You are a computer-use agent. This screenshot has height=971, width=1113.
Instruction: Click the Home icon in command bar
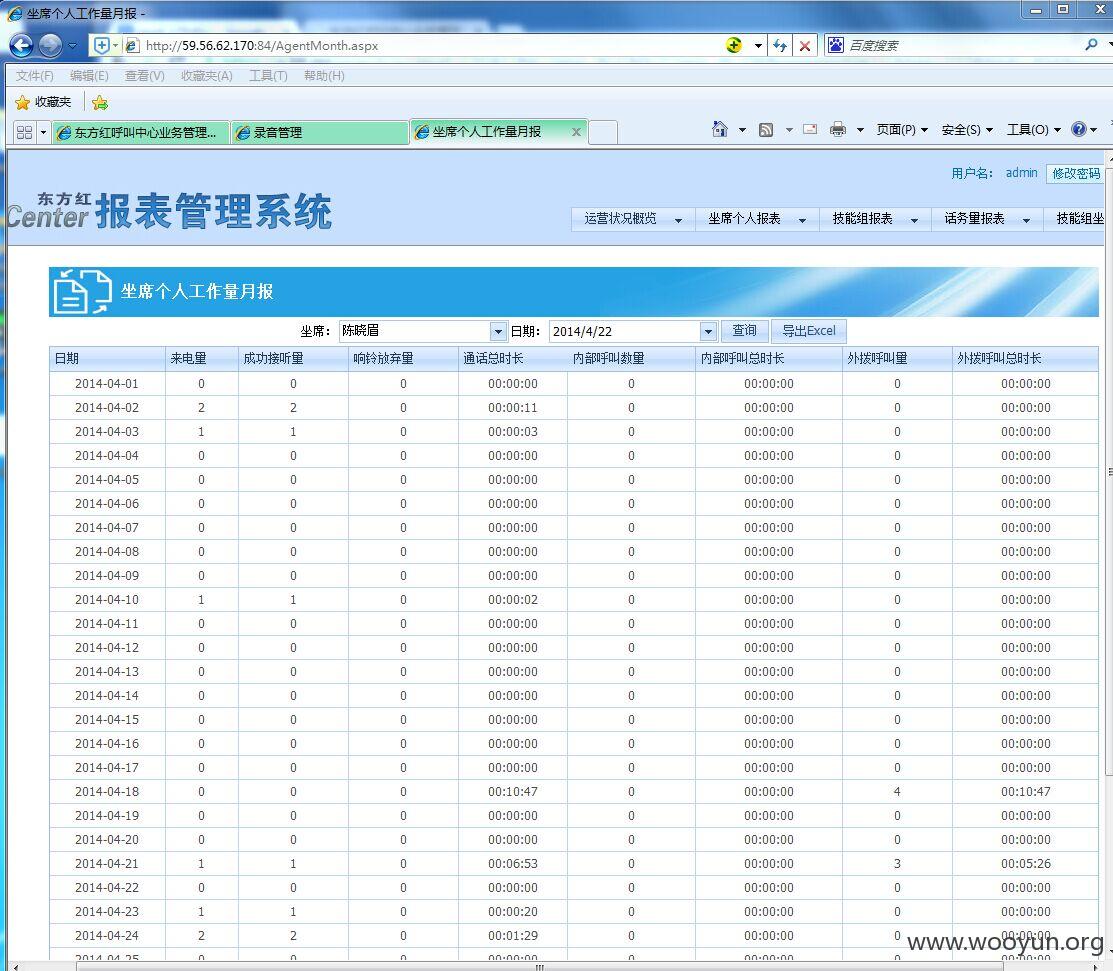(x=720, y=129)
